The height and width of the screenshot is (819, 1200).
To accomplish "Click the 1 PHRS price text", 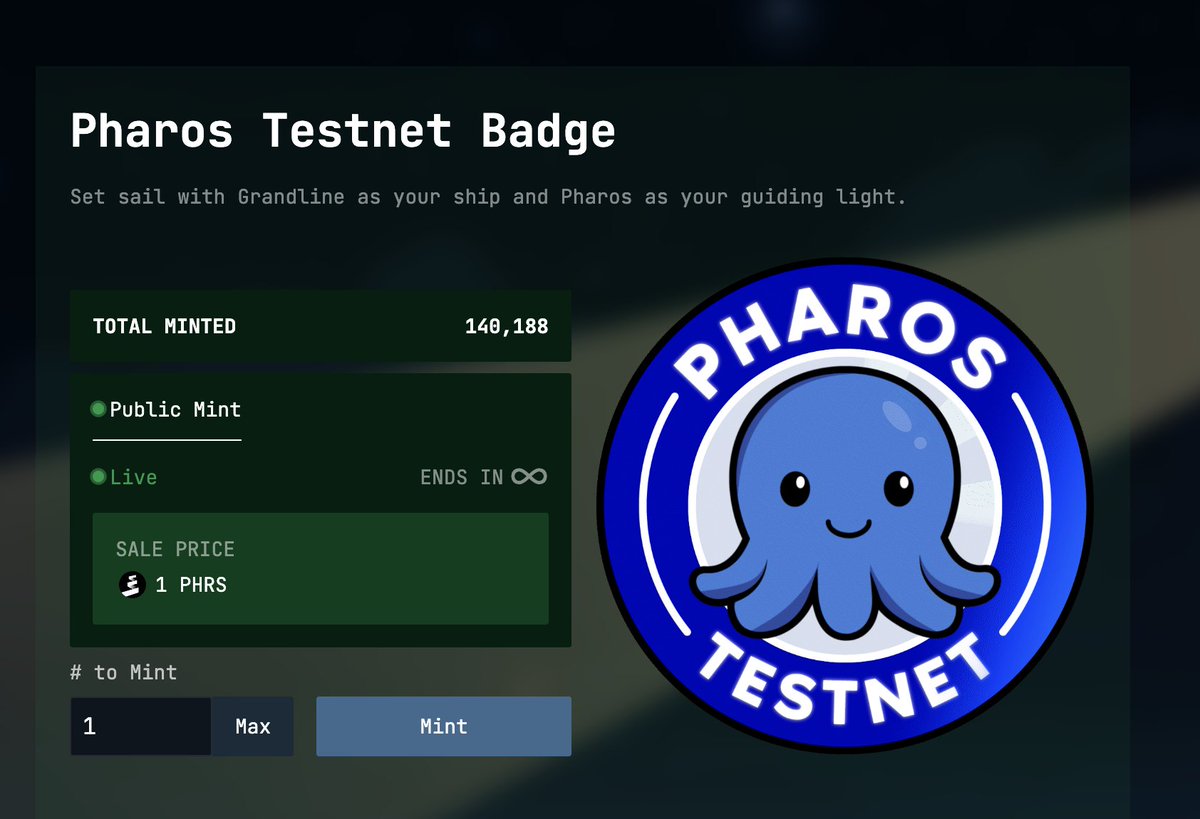I will tap(191, 585).
